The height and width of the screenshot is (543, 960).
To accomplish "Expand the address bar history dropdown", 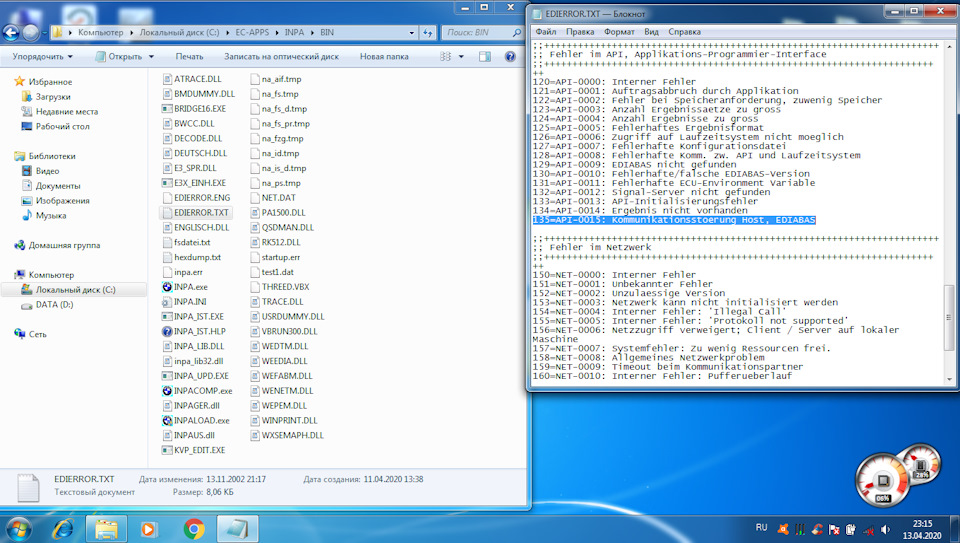I will pos(410,33).
